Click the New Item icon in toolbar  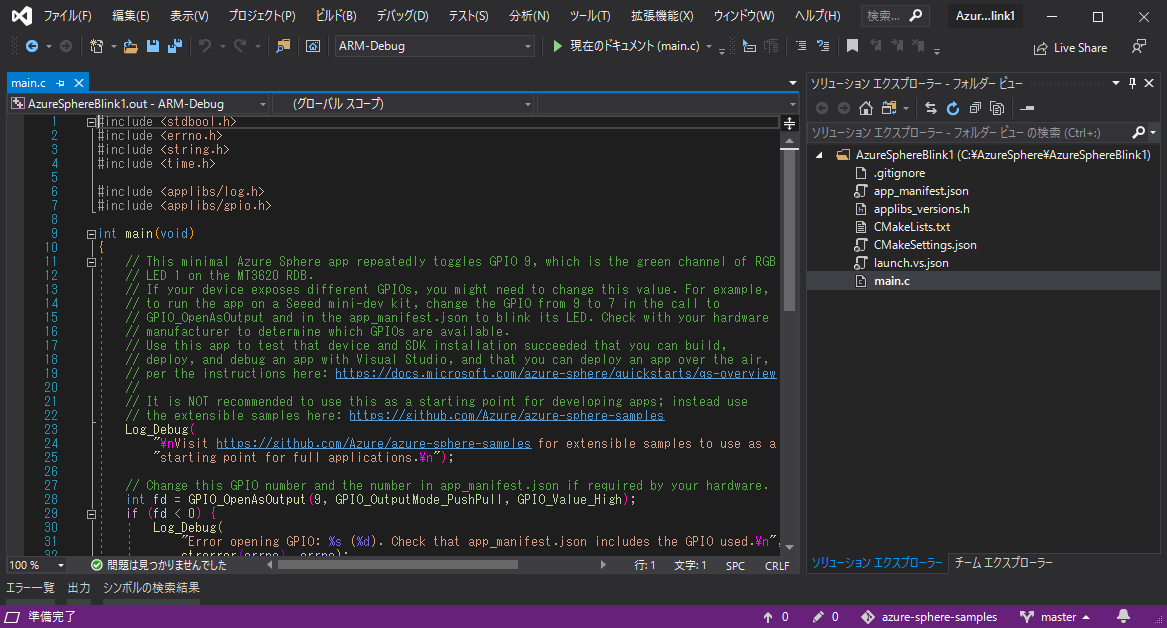coord(96,46)
